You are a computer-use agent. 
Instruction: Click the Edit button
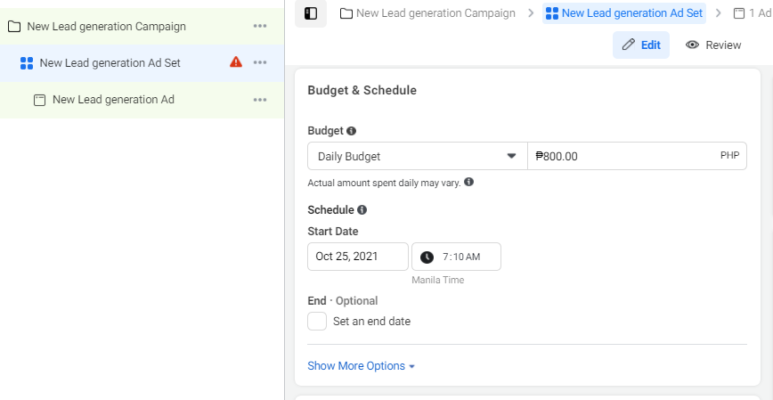[x=641, y=45]
